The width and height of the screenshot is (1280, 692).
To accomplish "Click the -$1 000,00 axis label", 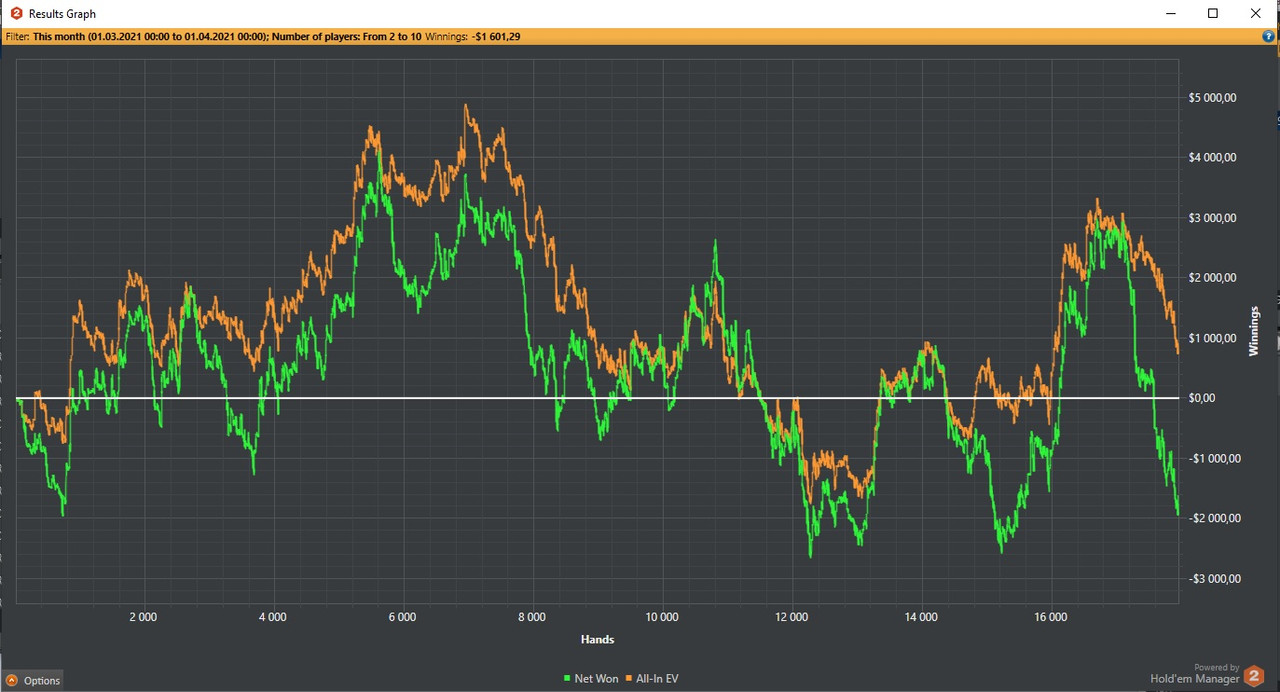I will tap(1213, 458).
